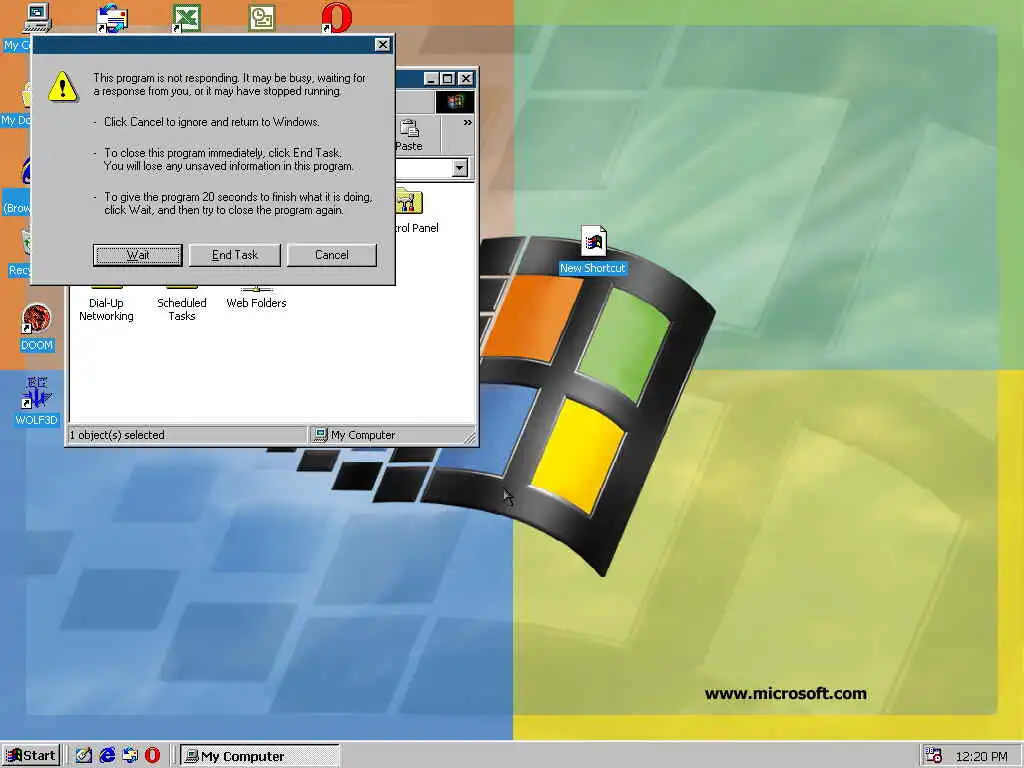
Task: Open the Start menu
Action: (x=31, y=756)
